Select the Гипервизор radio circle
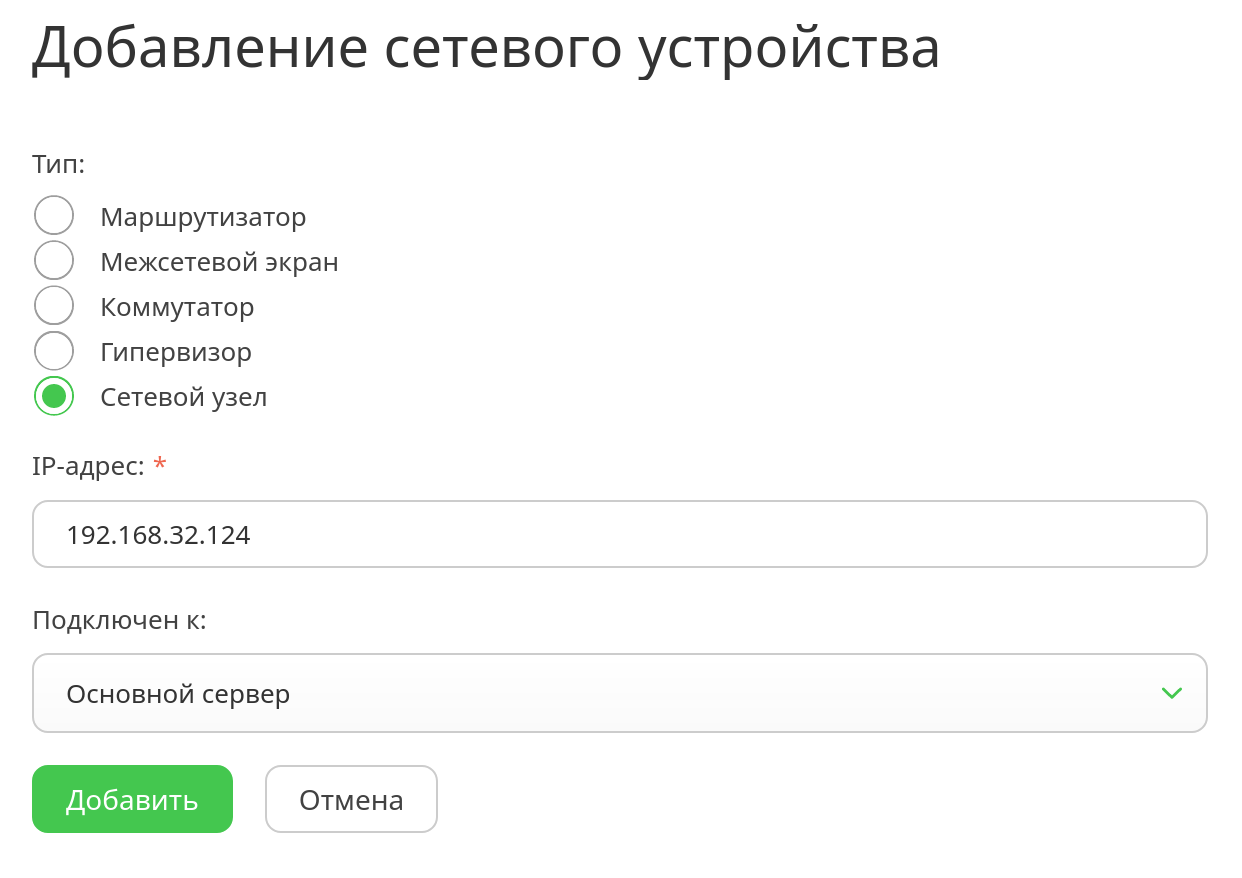 click(54, 351)
